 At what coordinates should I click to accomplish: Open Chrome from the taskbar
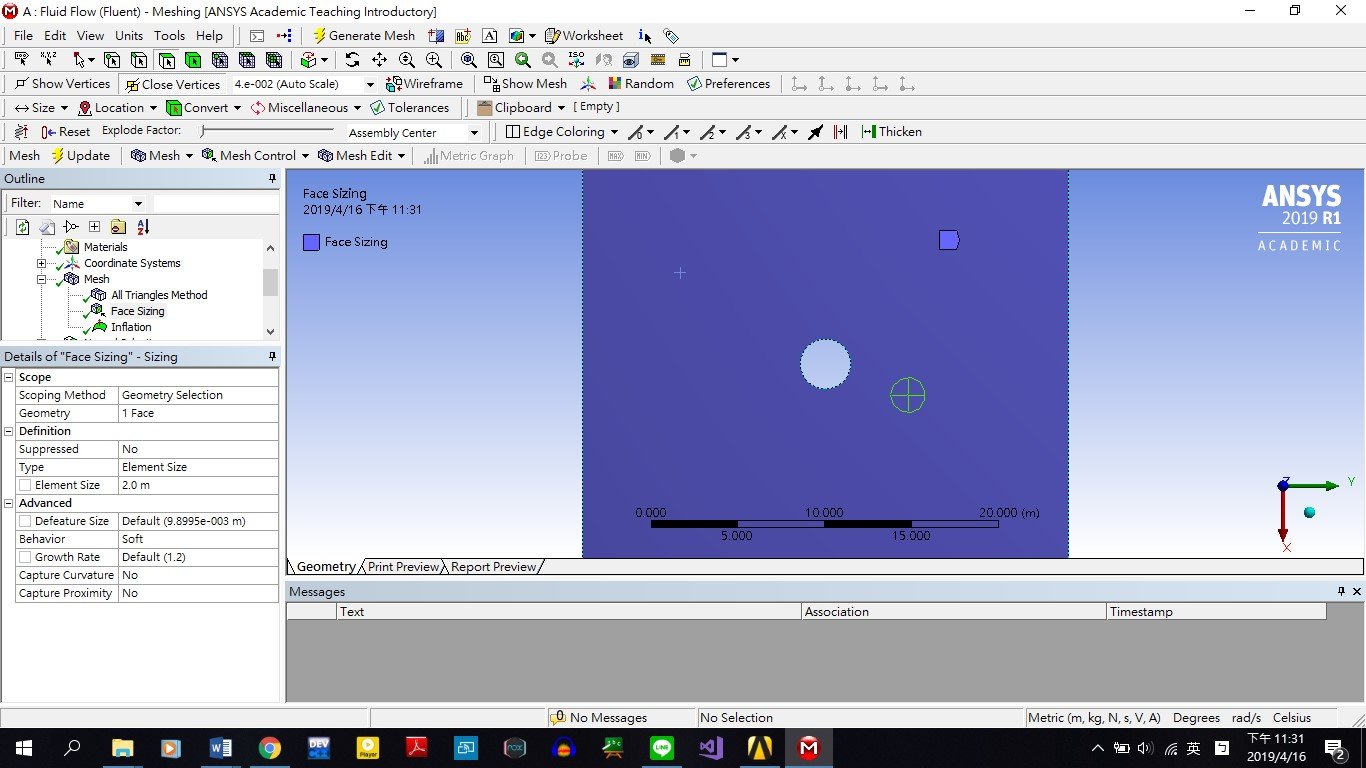pyautogui.click(x=270, y=748)
